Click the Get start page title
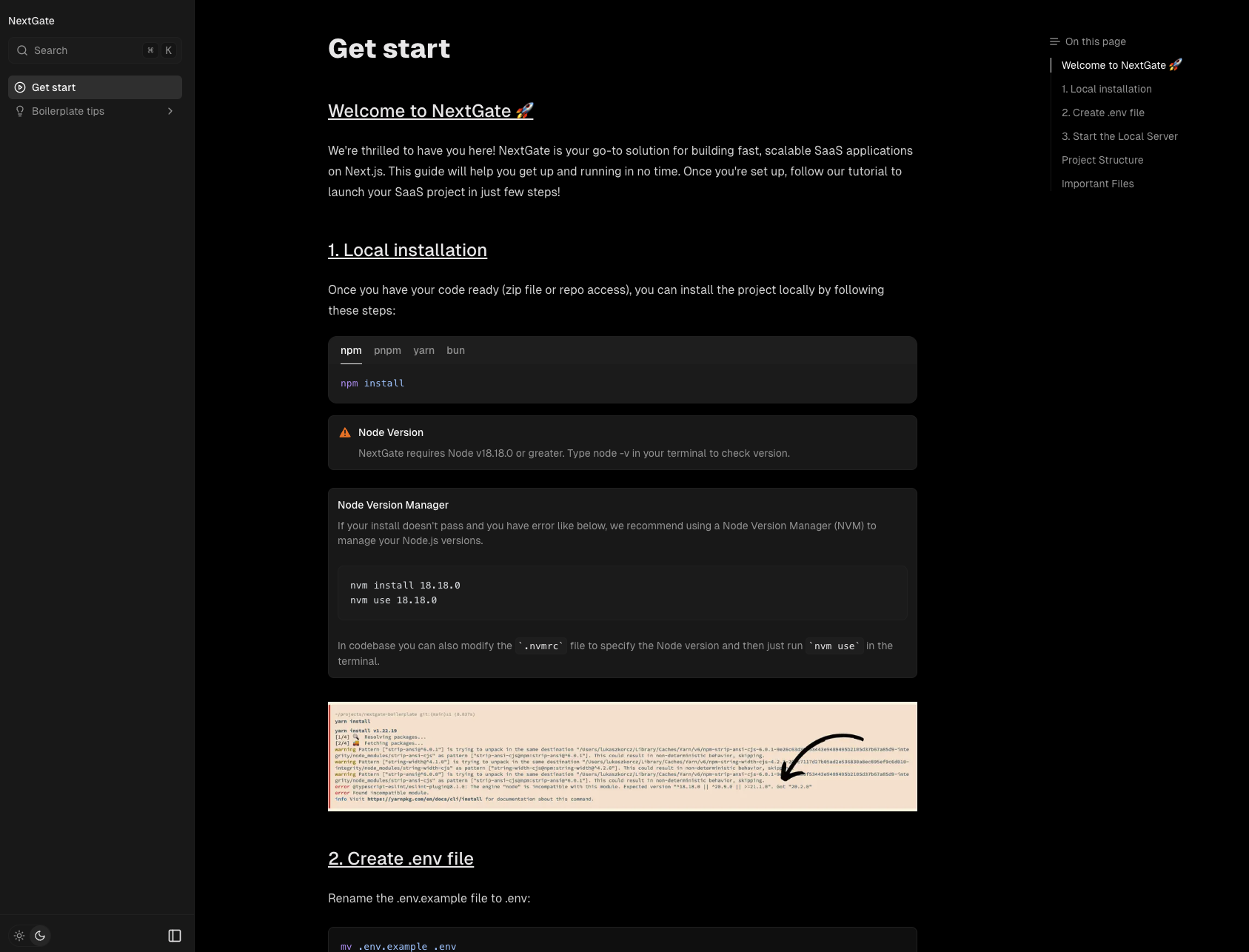This screenshot has height=952, width=1249. (389, 49)
